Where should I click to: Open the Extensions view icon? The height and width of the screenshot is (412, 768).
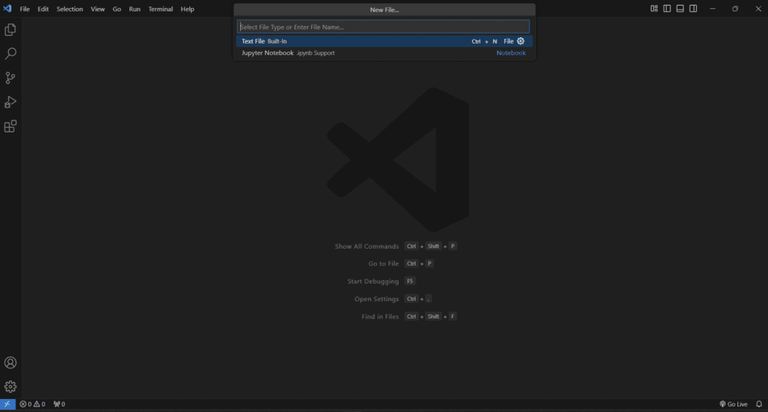tap(10, 126)
